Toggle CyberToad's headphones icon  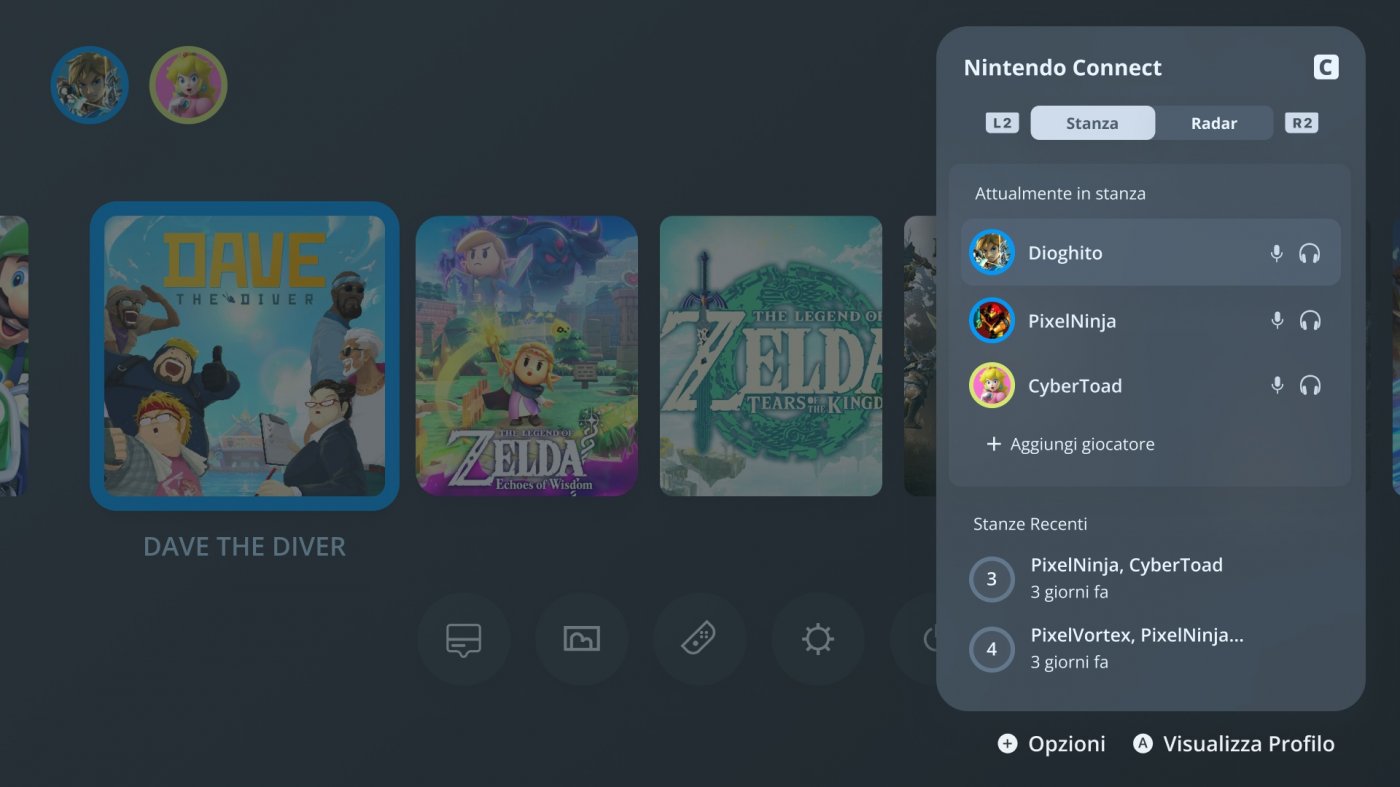[x=1310, y=385]
